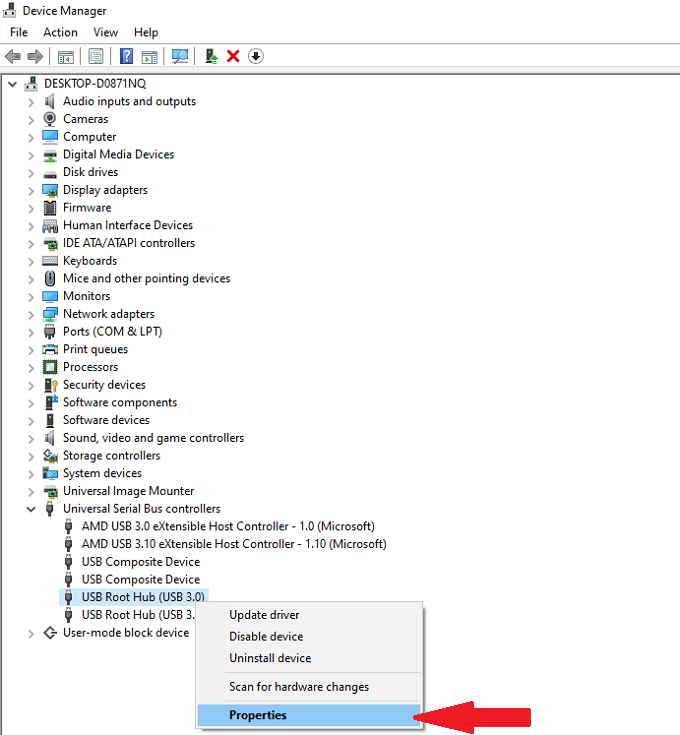This screenshot has width=680, height=735.
Task: Choose Disable device from context menu
Action: (309, 637)
